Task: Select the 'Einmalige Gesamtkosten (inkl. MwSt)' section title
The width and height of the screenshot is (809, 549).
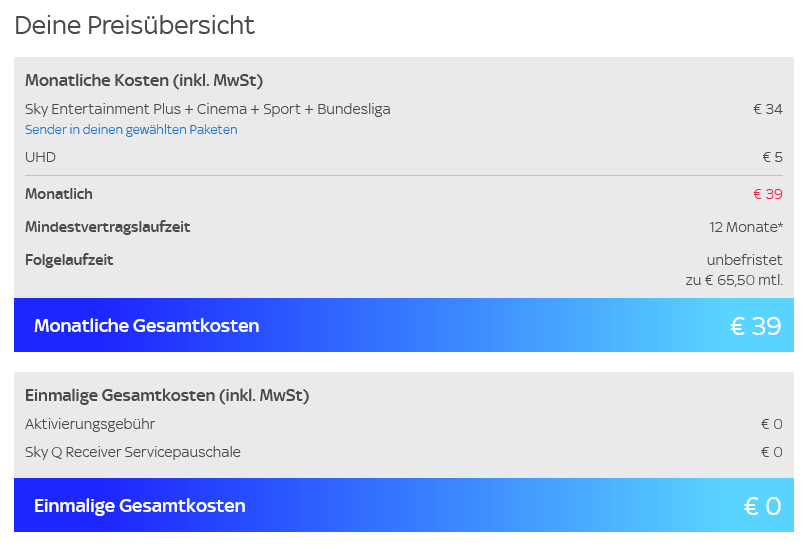Action: click(x=167, y=396)
